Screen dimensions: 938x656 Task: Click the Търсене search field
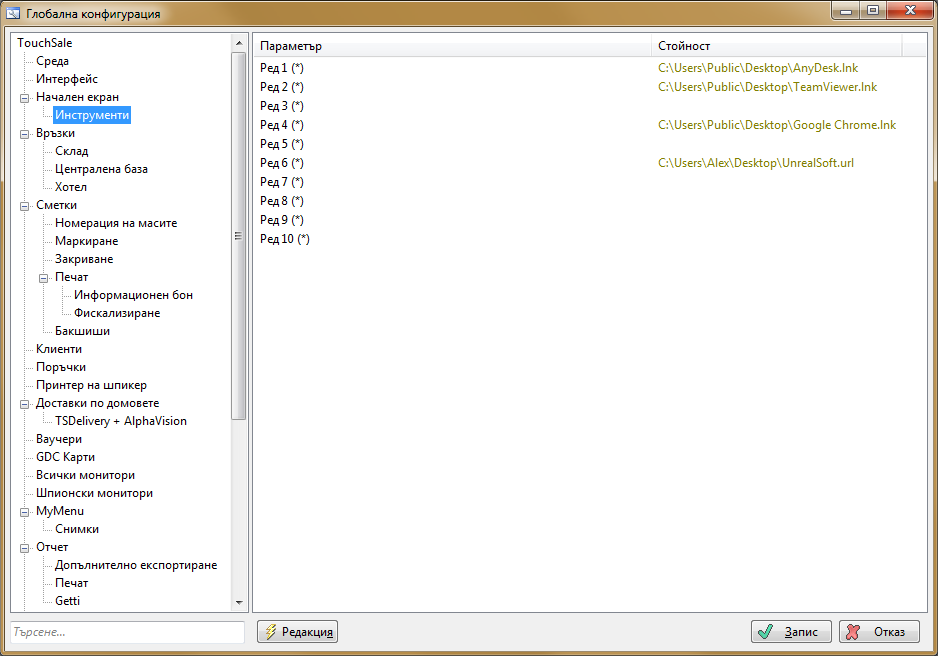[127, 632]
